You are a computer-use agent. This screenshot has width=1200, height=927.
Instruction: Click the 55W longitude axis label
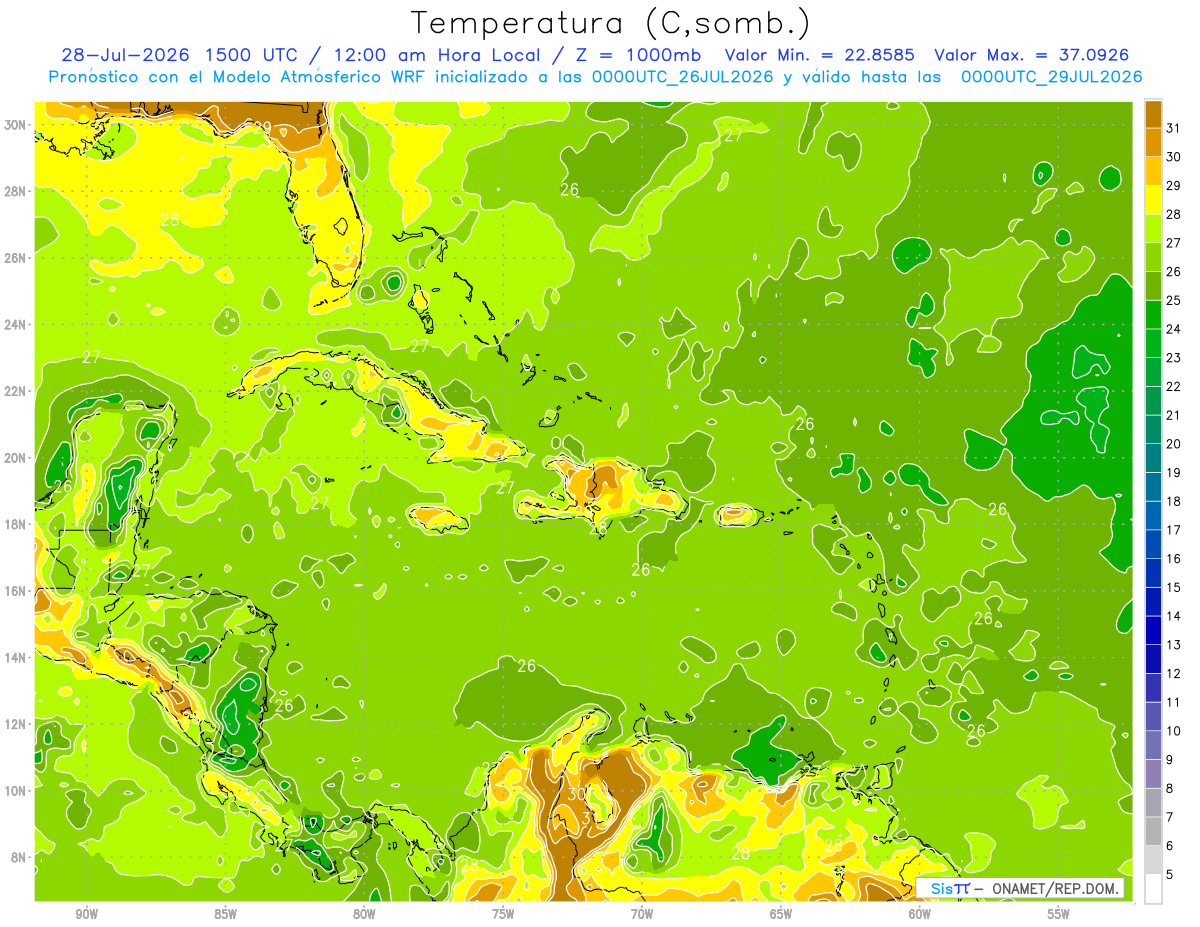click(x=1059, y=914)
